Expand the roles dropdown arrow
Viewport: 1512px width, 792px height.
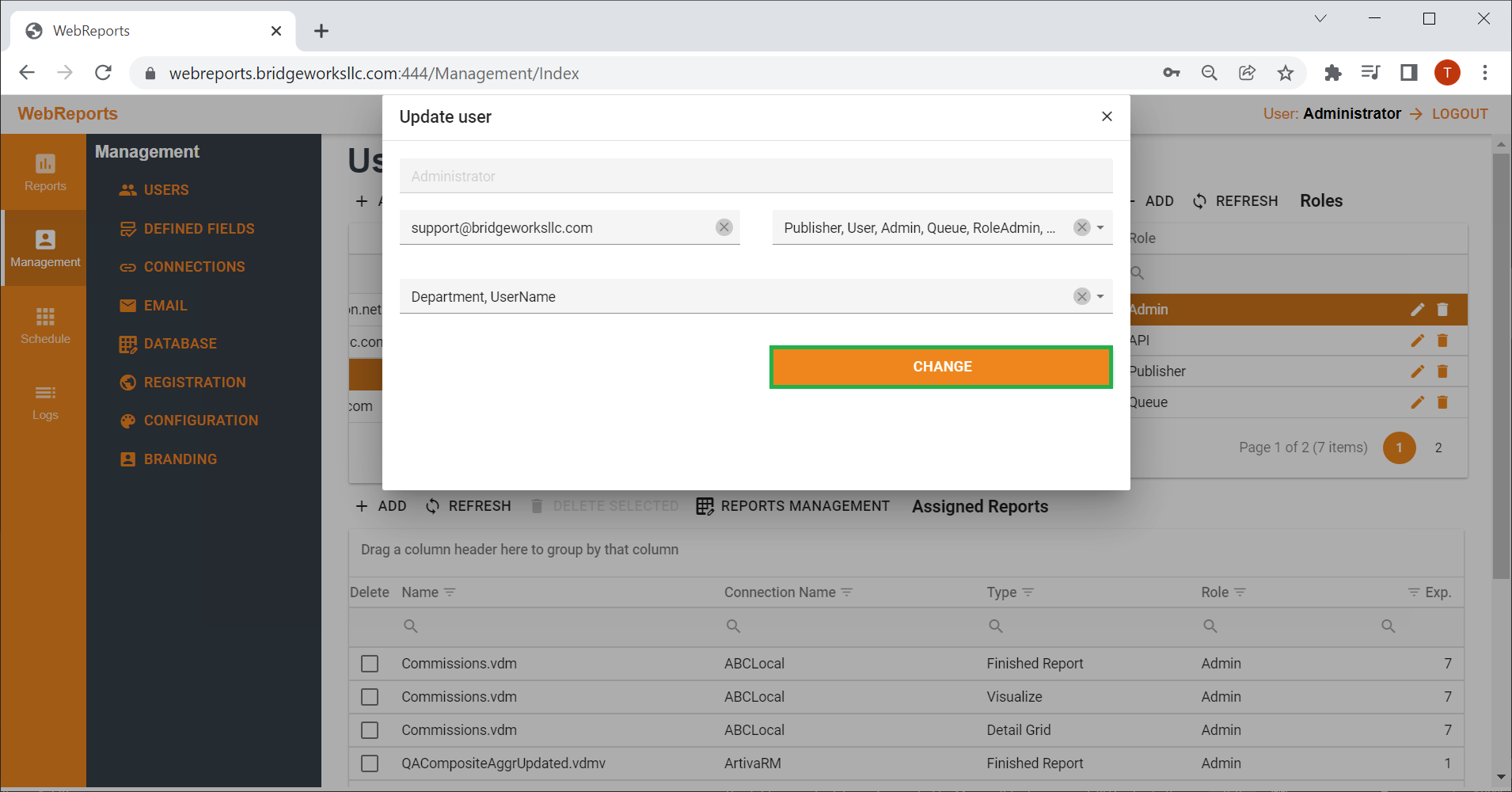[1100, 227]
